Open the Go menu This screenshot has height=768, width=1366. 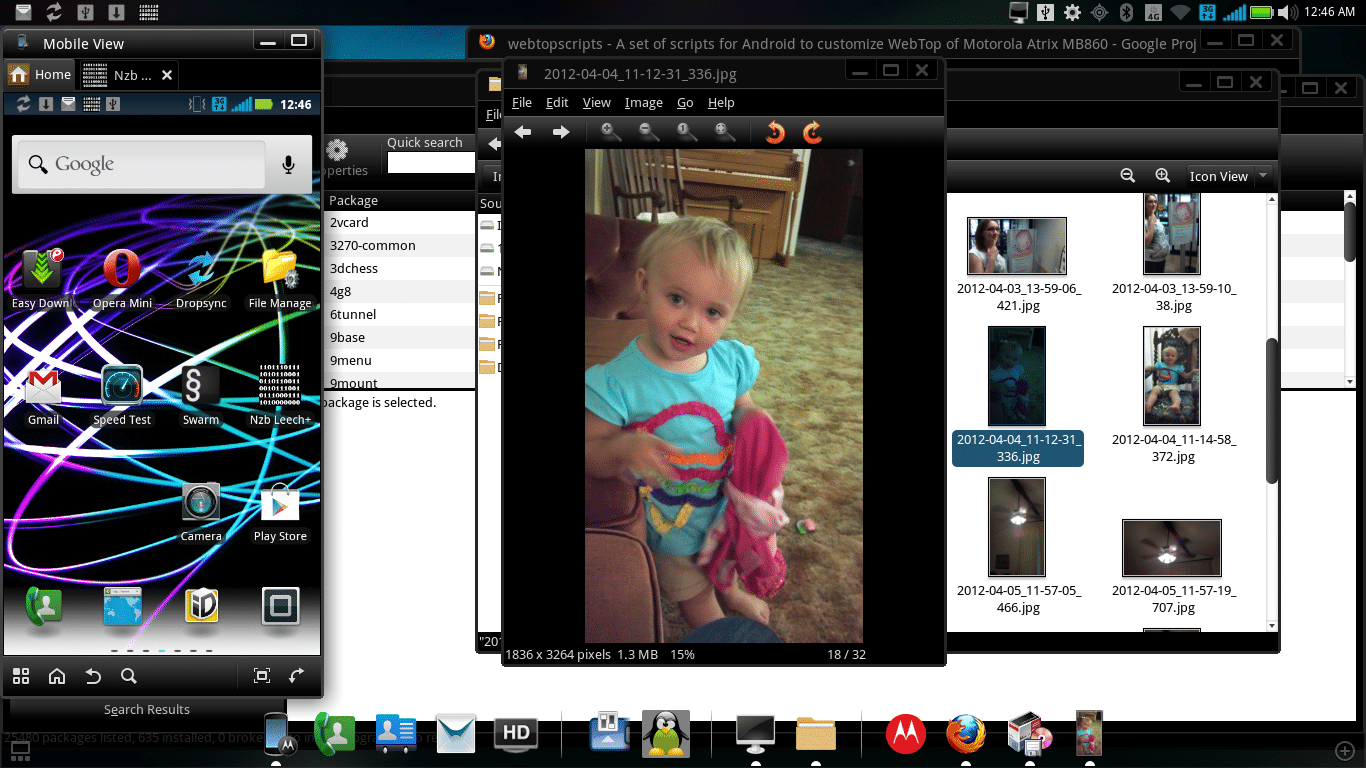pyautogui.click(x=685, y=103)
